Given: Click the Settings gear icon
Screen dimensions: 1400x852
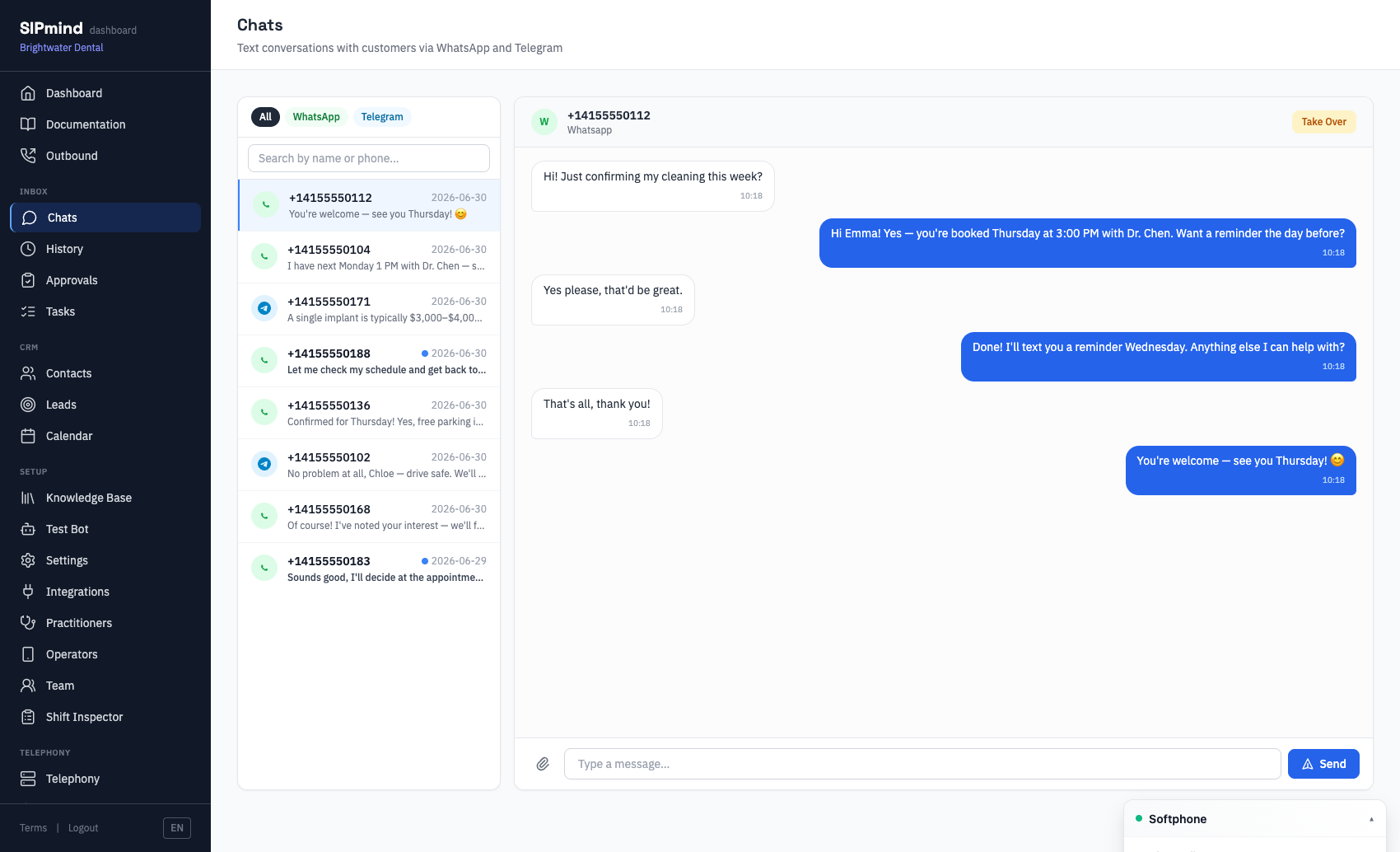Looking at the screenshot, I should tap(28, 560).
